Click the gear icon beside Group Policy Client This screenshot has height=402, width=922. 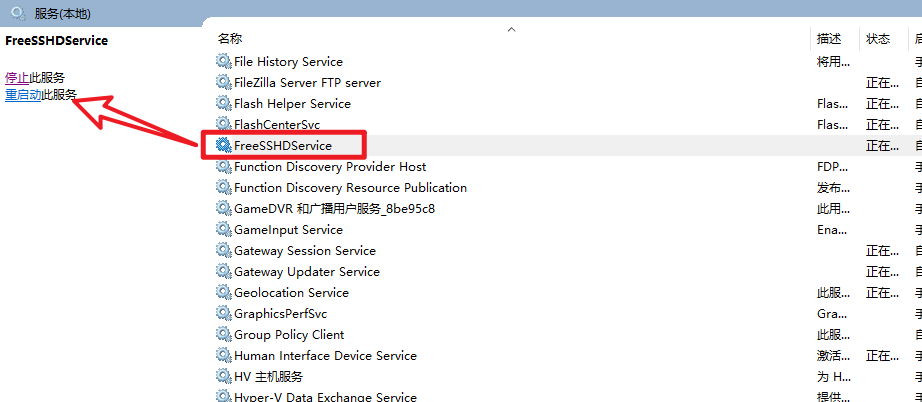(223, 334)
